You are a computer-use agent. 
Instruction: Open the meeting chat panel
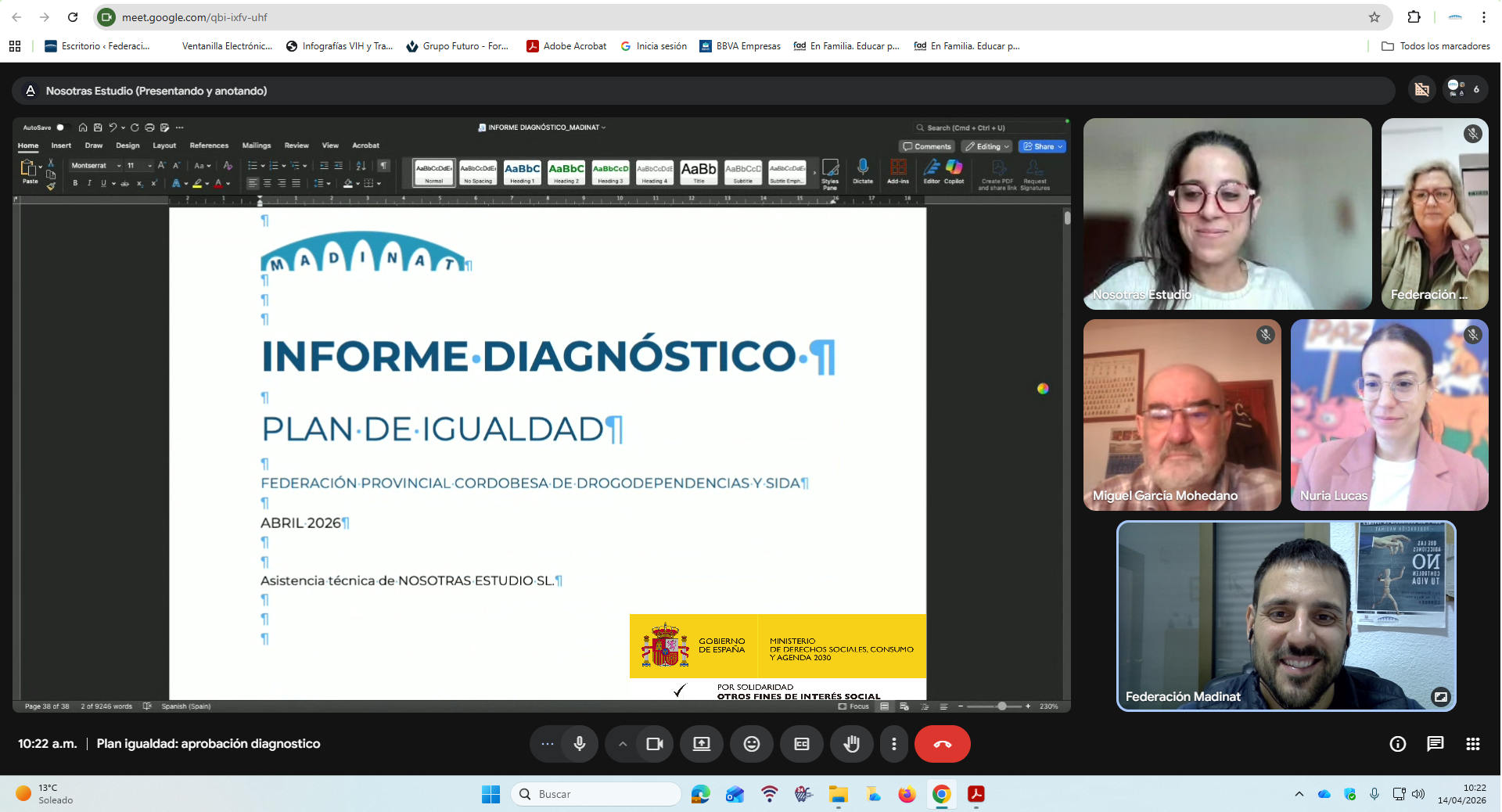(1435, 744)
